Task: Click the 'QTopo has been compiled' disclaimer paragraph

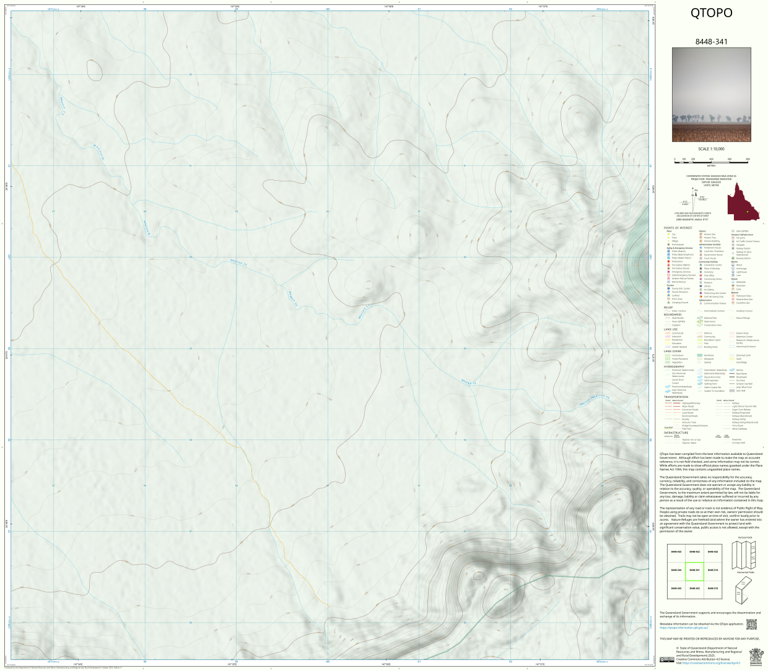Action: tap(711, 462)
